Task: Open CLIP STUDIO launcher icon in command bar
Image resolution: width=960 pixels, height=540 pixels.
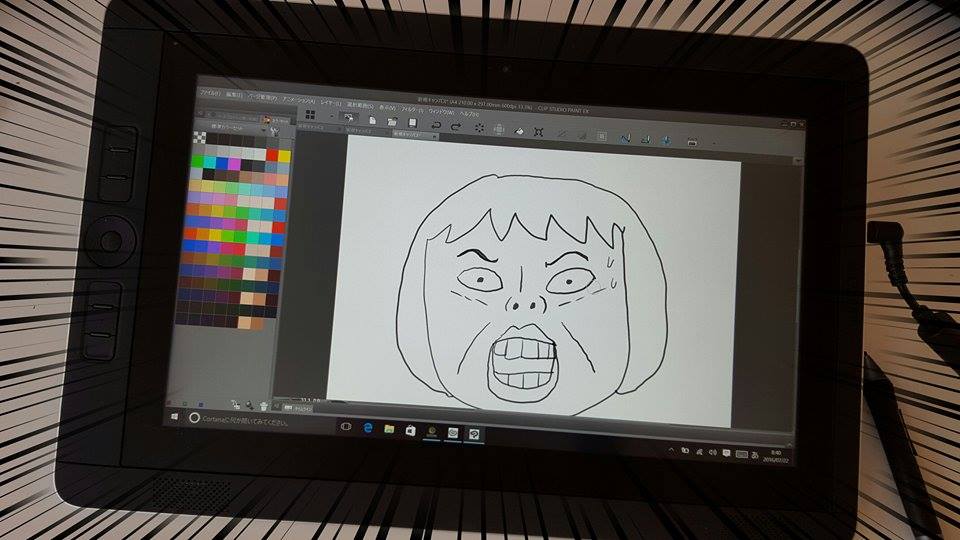Action: pos(349,117)
